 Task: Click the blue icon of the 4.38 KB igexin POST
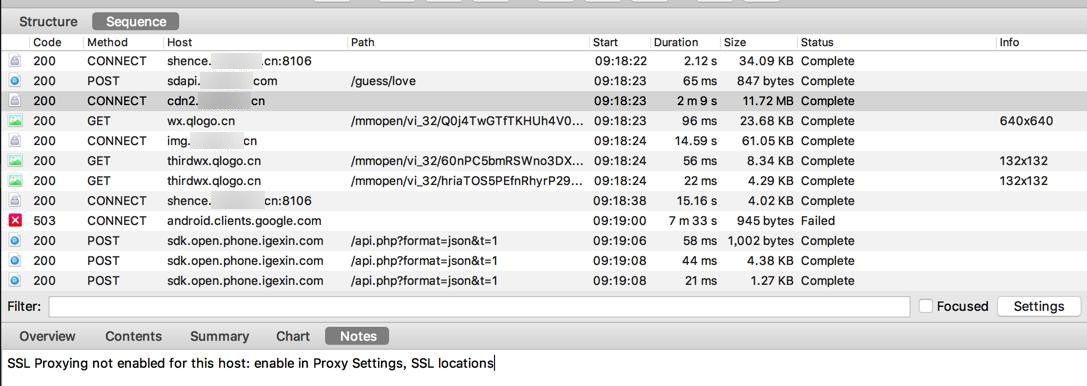click(15, 261)
